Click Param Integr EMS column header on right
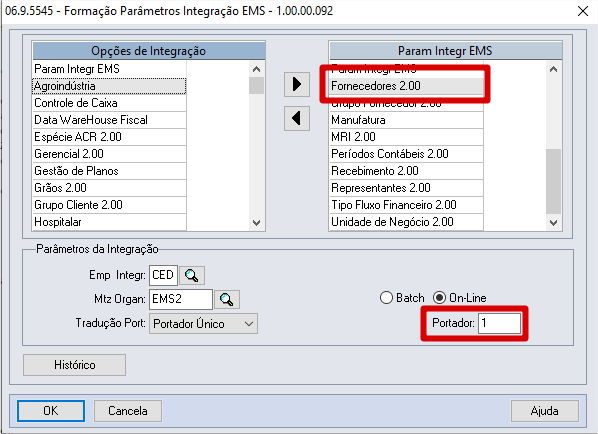598x434 pixels. [445, 51]
